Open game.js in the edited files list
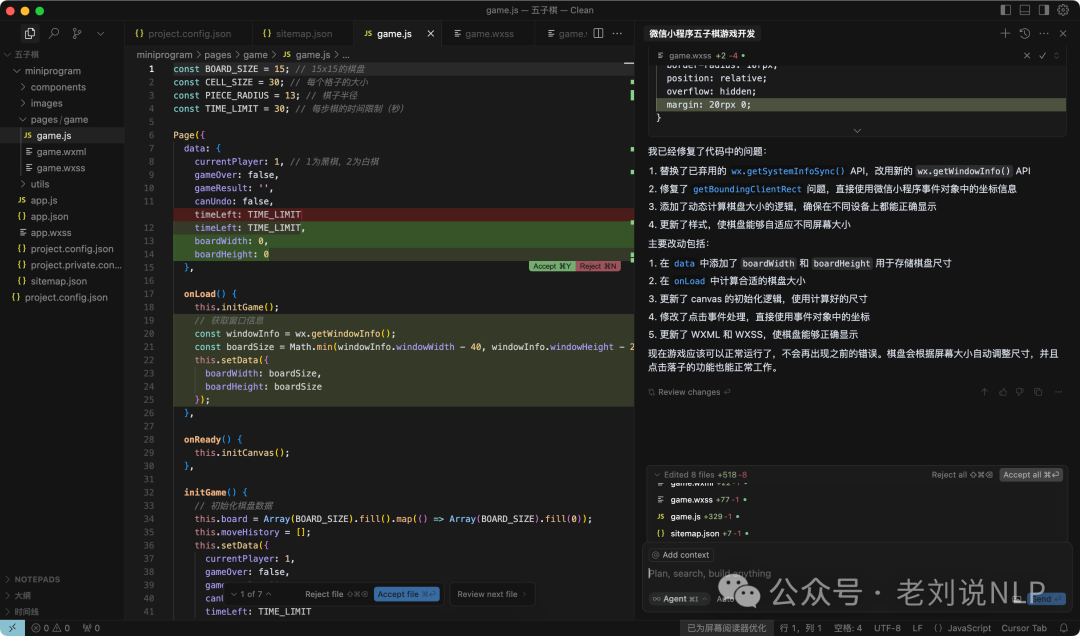1080x636 pixels. 685,517
